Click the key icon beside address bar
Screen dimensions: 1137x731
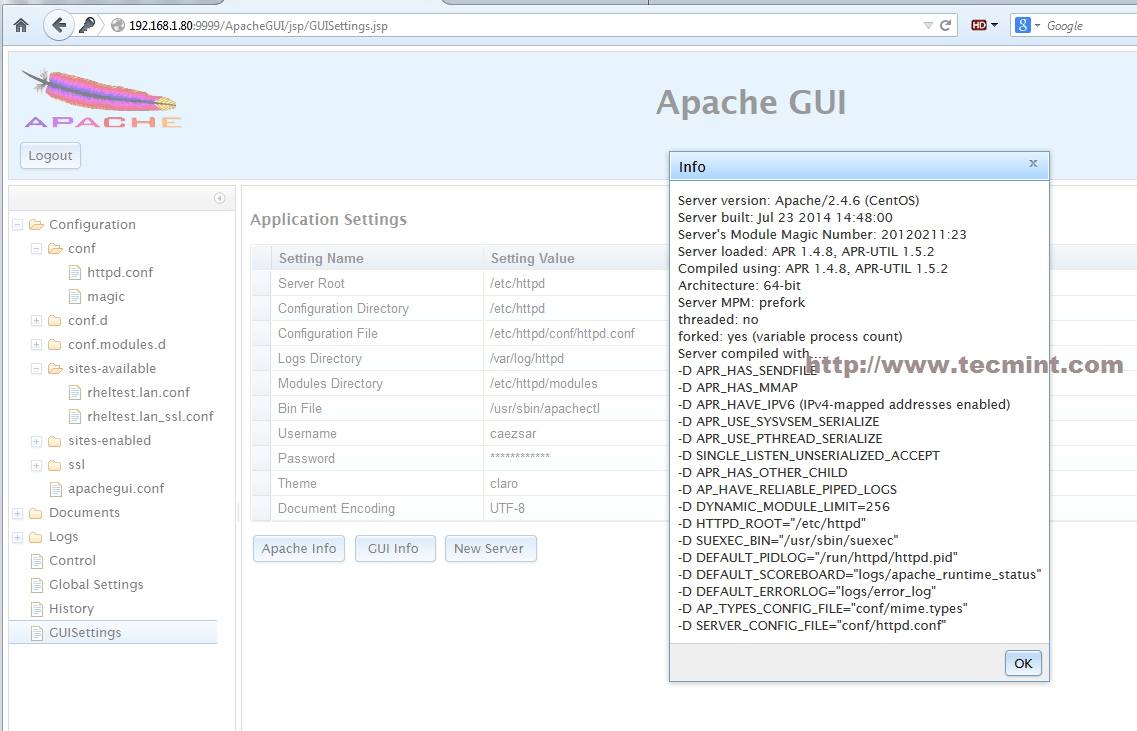[x=87, y=25]
